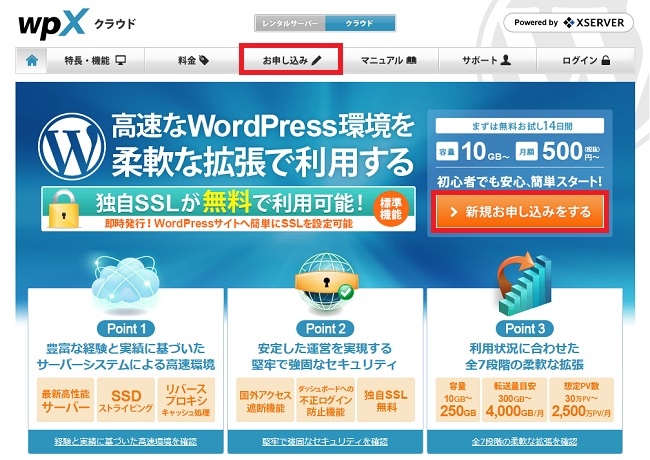Screen dimensions: 650x460
Task: Open 経験と実績に基づいた高速環境を確認 link
Action: pyautogui.click(x=126, y=442)
